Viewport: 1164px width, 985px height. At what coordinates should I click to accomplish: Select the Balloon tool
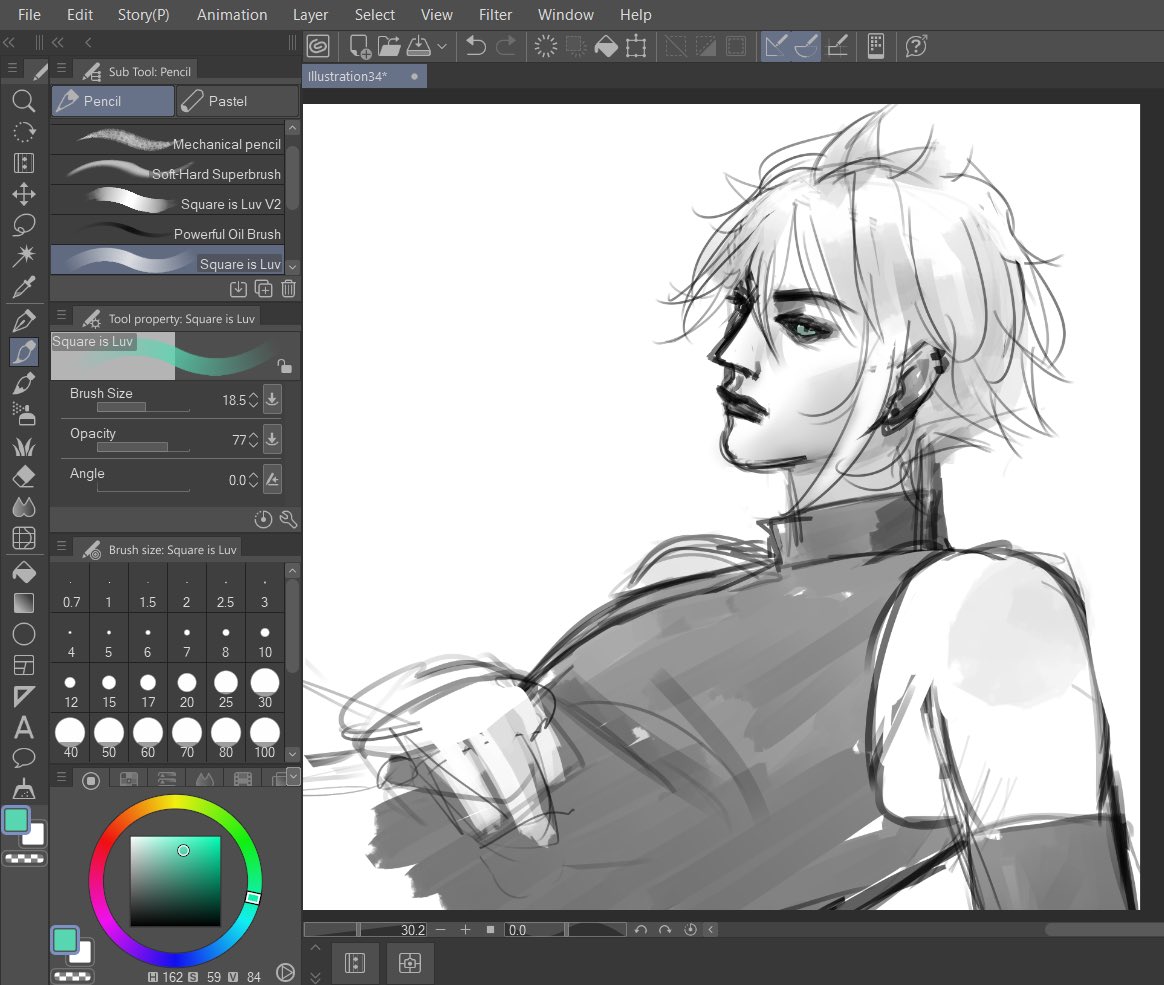(x=24, y=758)
